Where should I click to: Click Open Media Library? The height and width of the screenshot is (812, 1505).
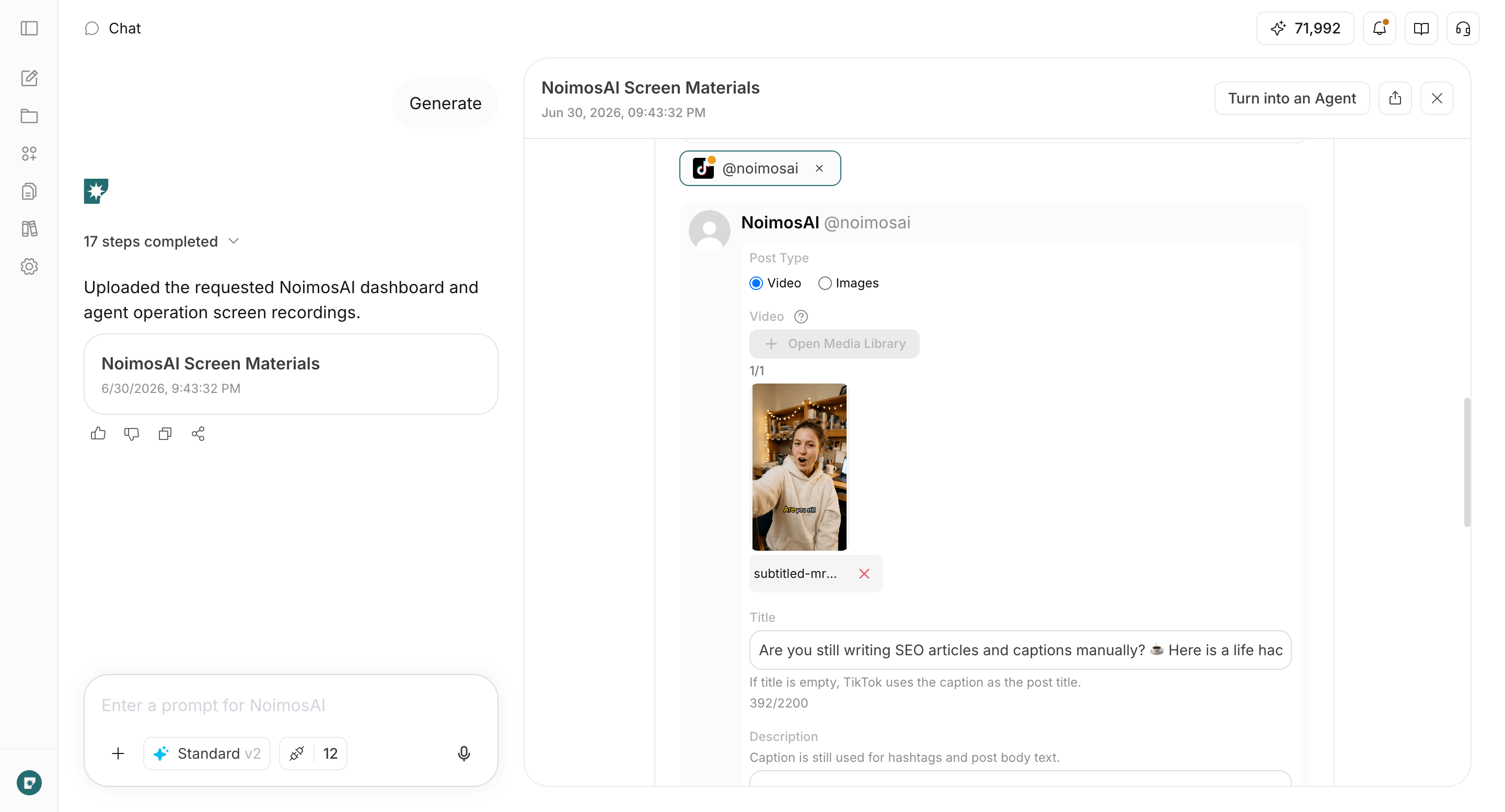[x=835, y=343]
